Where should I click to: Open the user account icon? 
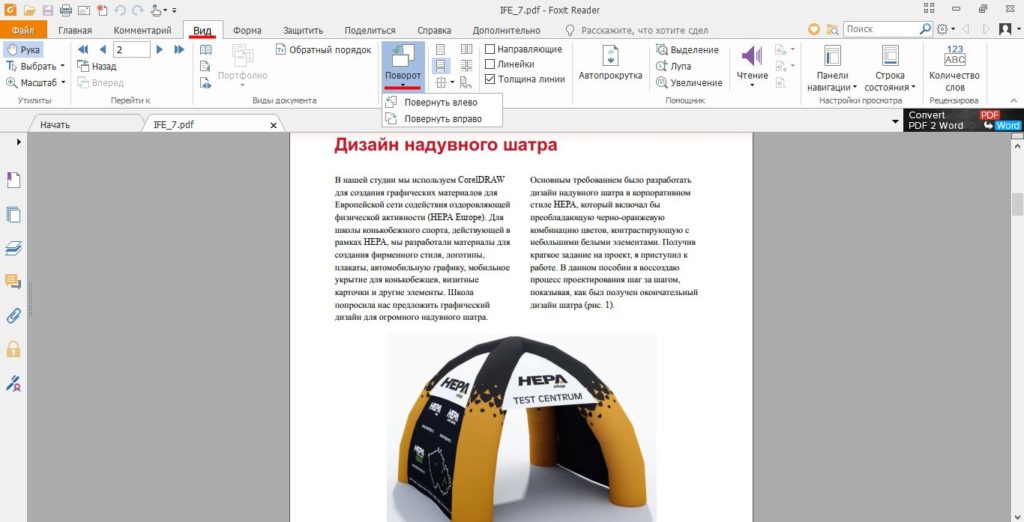[1006, 29]
